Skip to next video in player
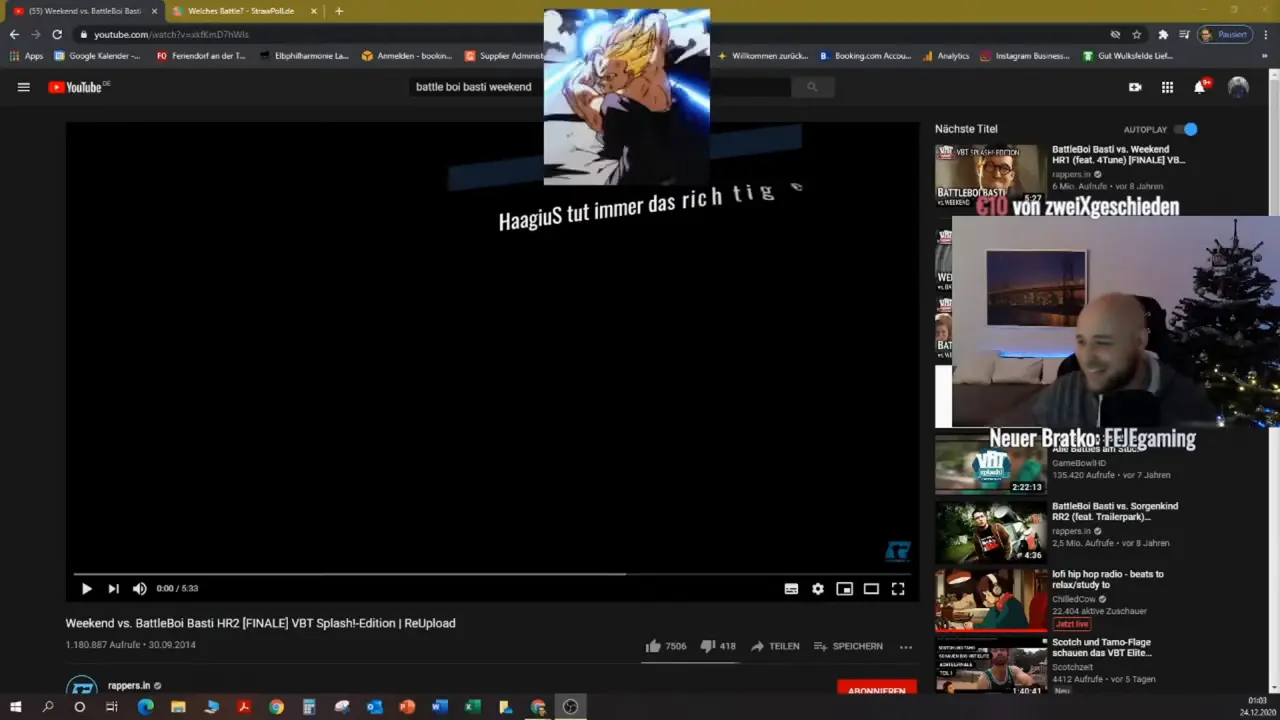Image resolution: width=1280 pixels, height=720 pixels. click(x=113, y=589)
